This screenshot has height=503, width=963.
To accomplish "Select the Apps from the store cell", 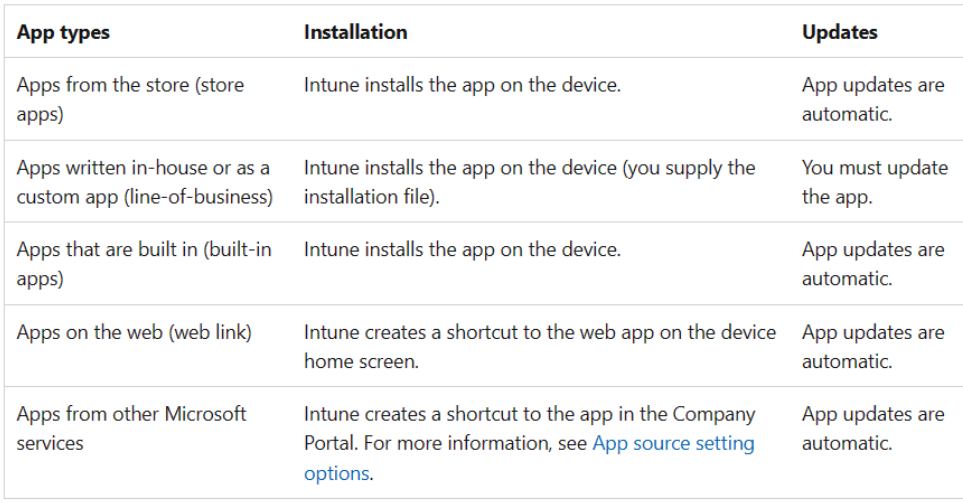I will 130,99.
